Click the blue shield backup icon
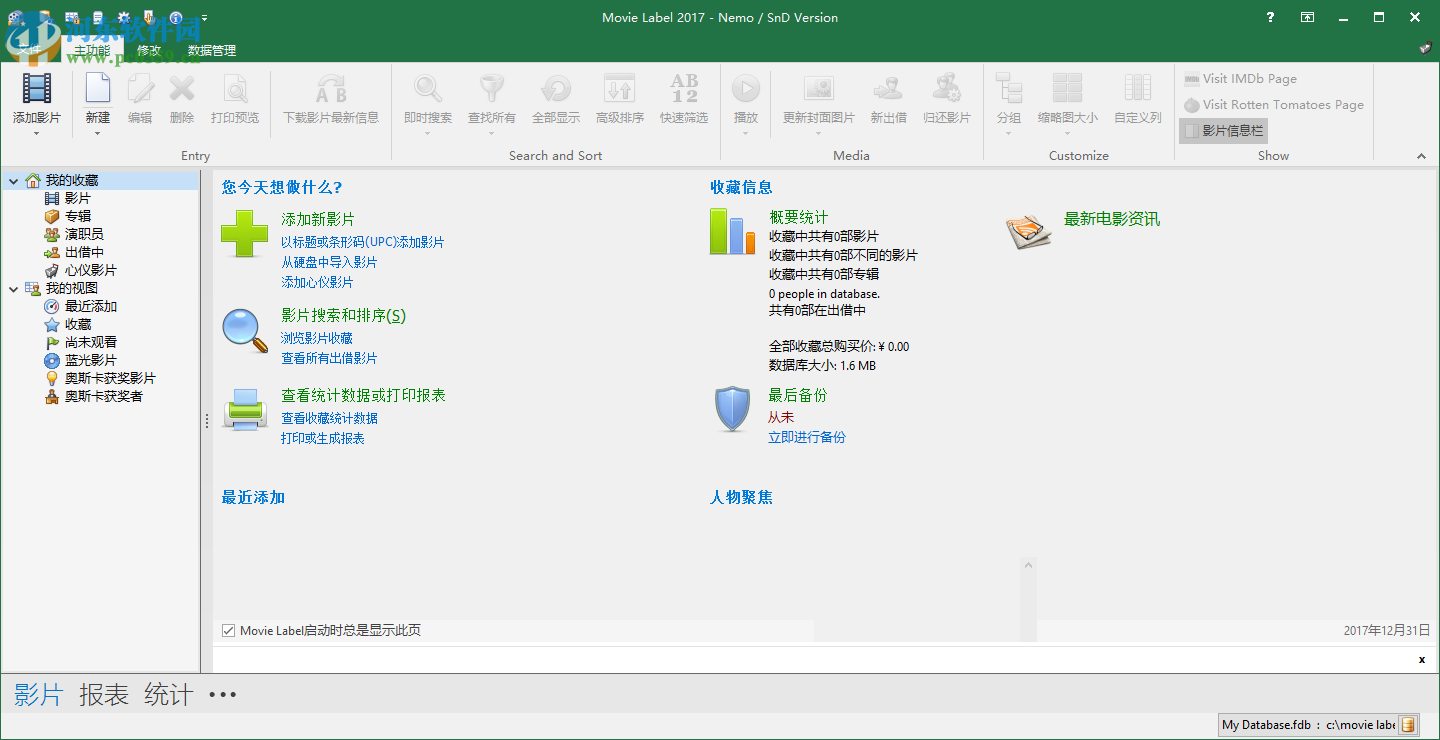This screenshot has height=740, width=1440. coord(732,409)
